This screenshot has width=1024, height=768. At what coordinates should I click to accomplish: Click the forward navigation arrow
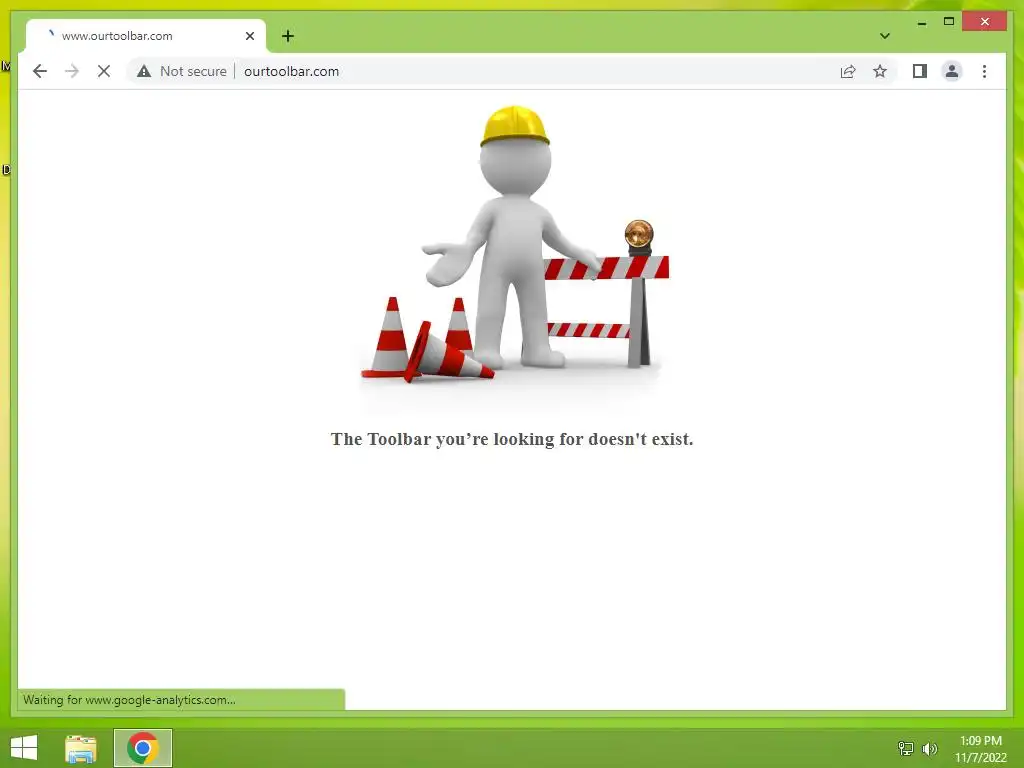coord(72,71)
